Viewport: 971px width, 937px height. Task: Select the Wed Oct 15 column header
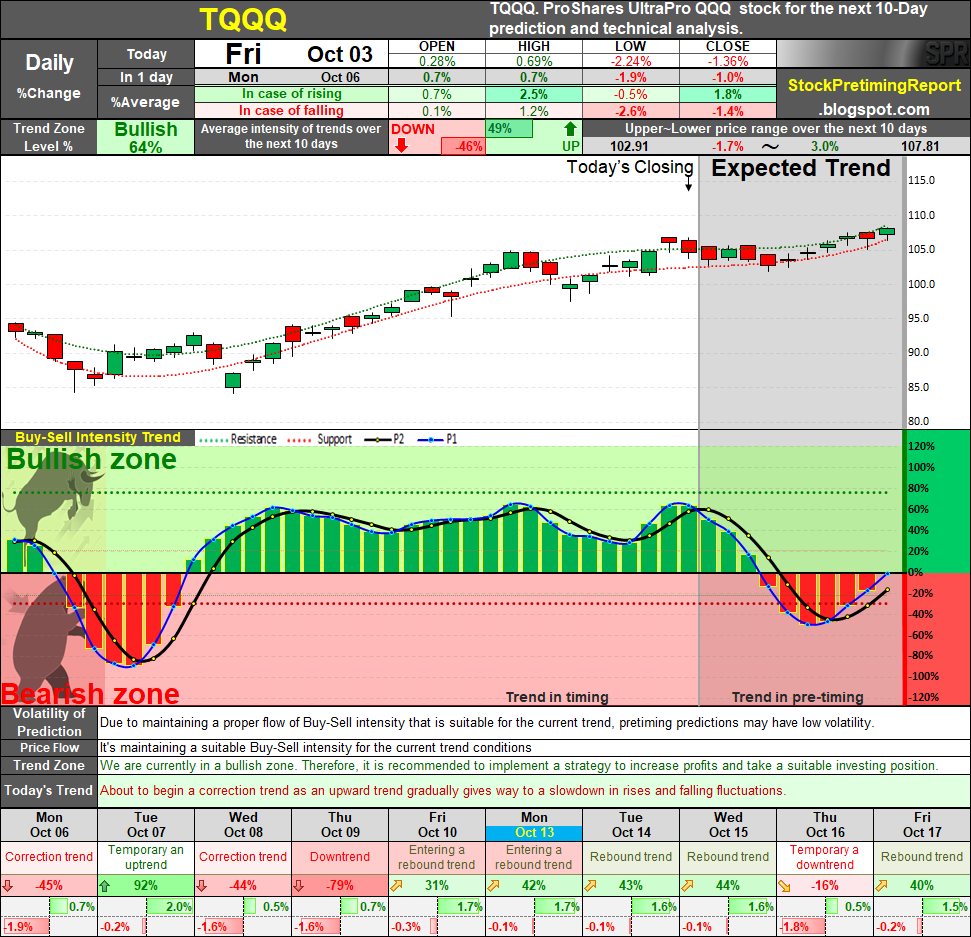click(728, 825)
